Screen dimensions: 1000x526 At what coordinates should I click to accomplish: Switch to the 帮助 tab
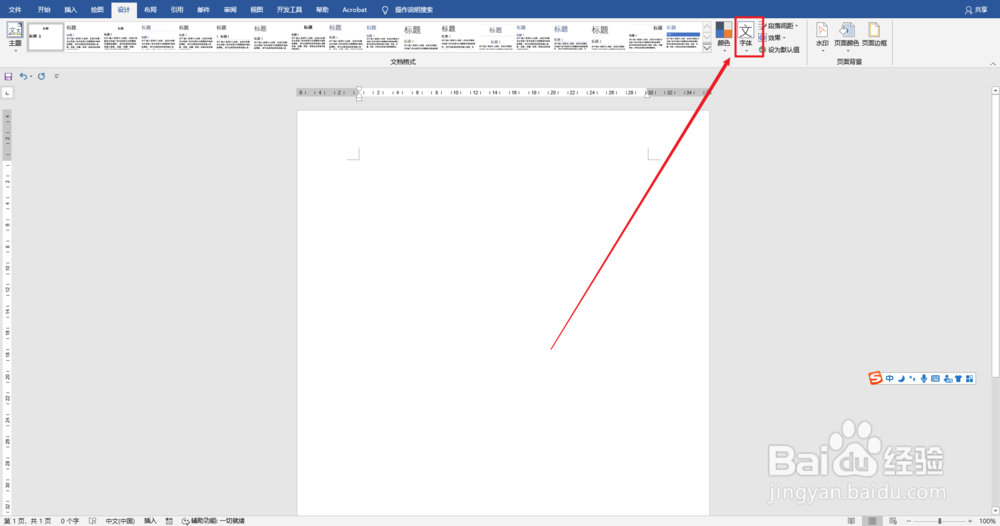point(322,10)
